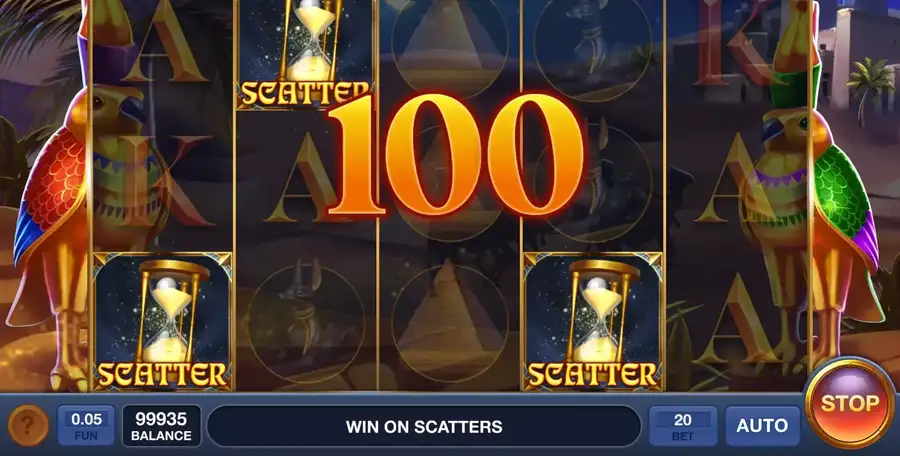This screenshot has width=900, height=456.
Task: Select the bottom-right hourglass Scatter symbol
Action: click(592, 322)
